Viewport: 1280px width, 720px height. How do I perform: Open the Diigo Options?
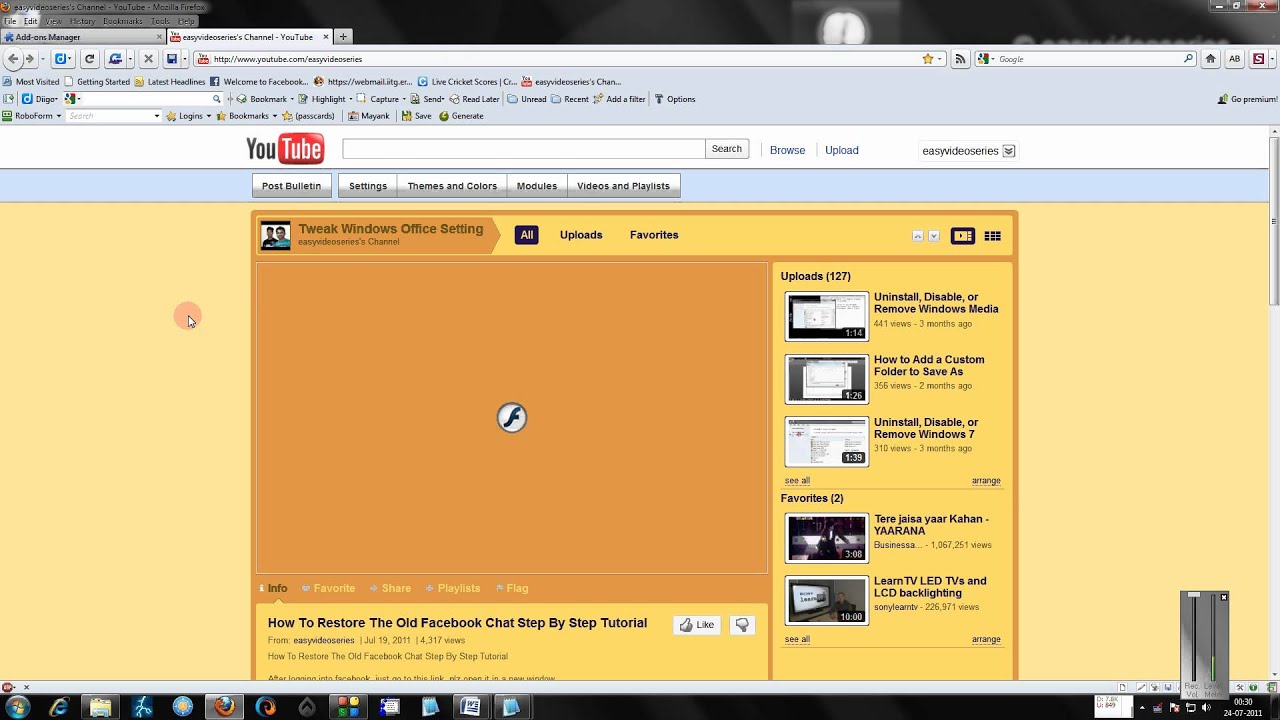[675, 99]
